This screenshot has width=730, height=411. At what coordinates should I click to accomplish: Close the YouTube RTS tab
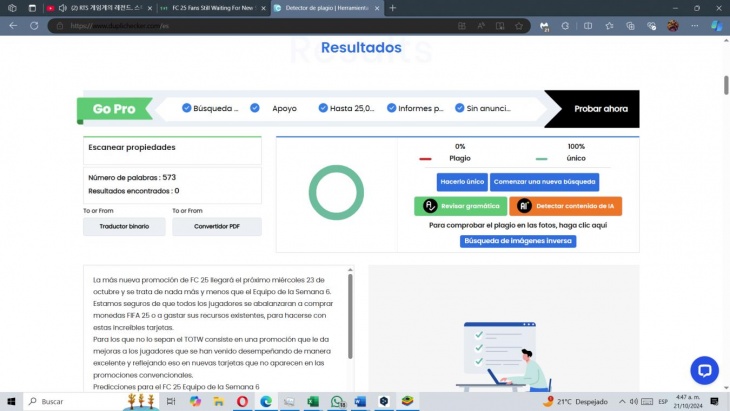149,8
